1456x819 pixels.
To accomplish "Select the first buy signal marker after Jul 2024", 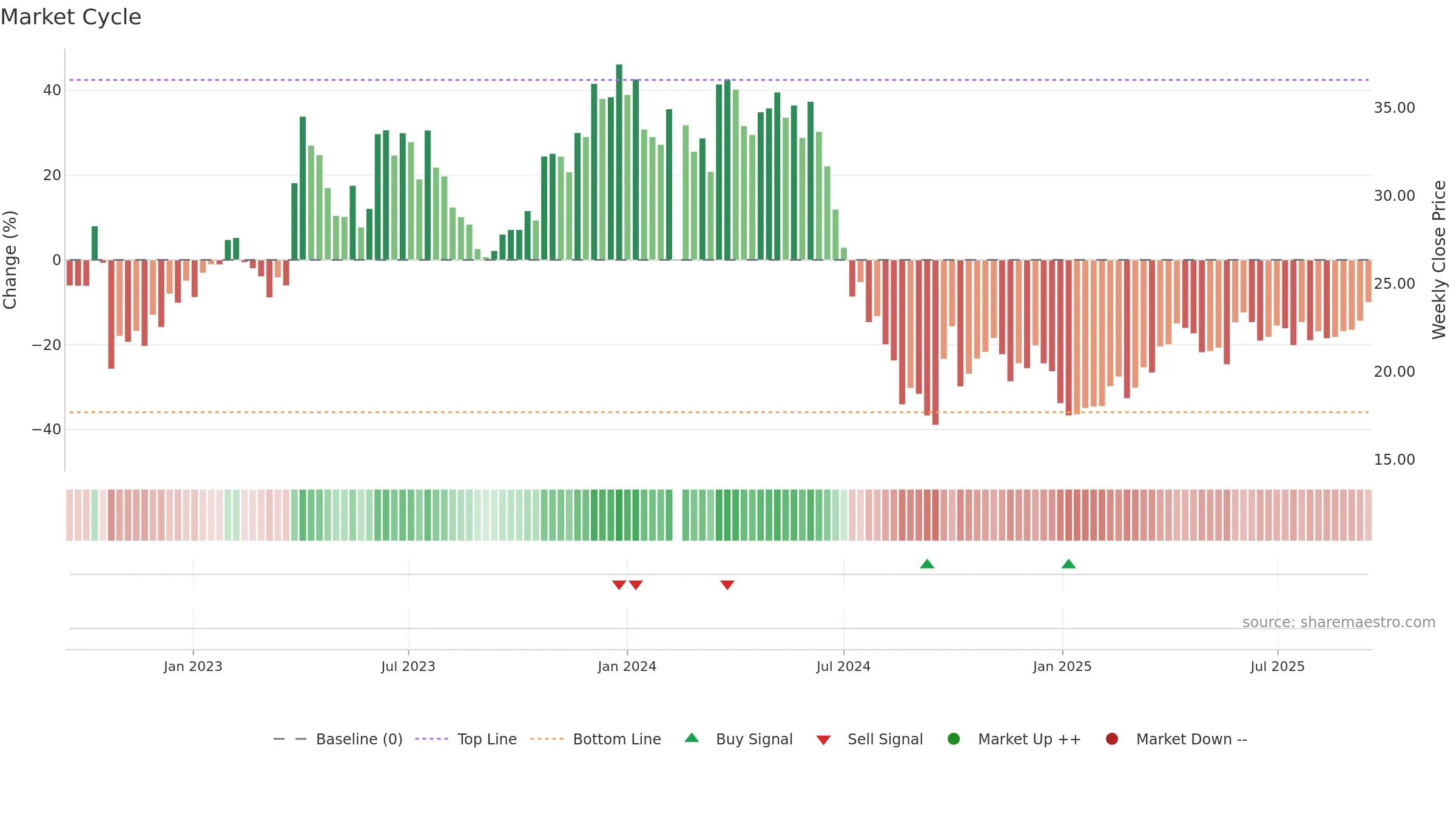I will (x=927, y=564).
